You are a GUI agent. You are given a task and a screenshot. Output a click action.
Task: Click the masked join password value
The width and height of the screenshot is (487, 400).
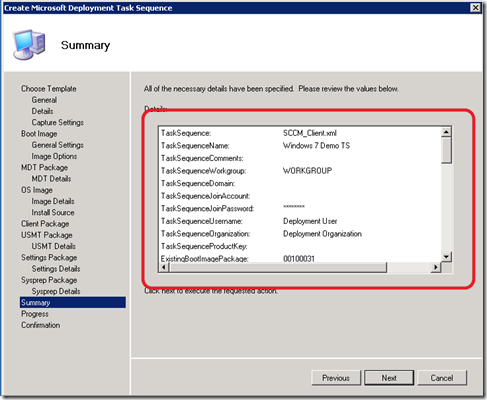294,207
